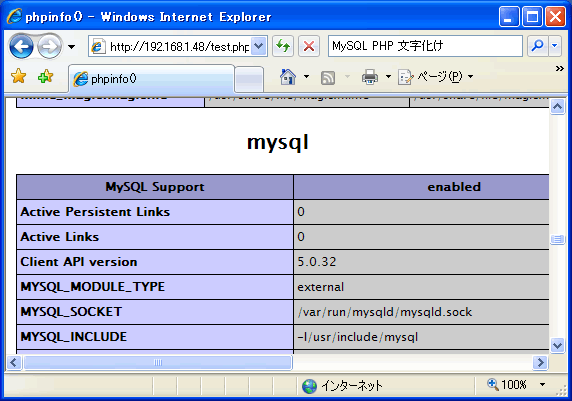Image resolution: width=572 pixels, height=401 pixels.
Task: Open the recent pages dropdown arrow
Action: (72, 47)
